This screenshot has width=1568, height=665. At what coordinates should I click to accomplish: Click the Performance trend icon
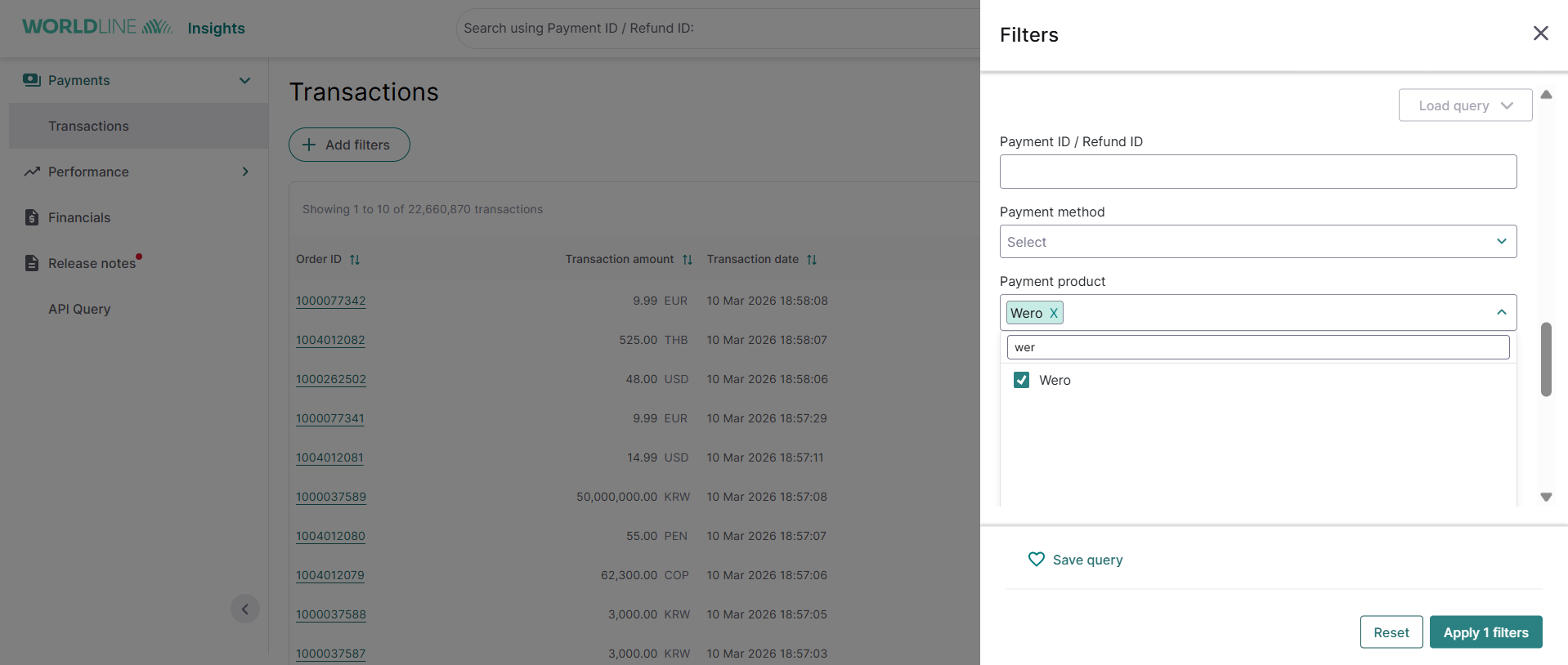tap(32, 172)
